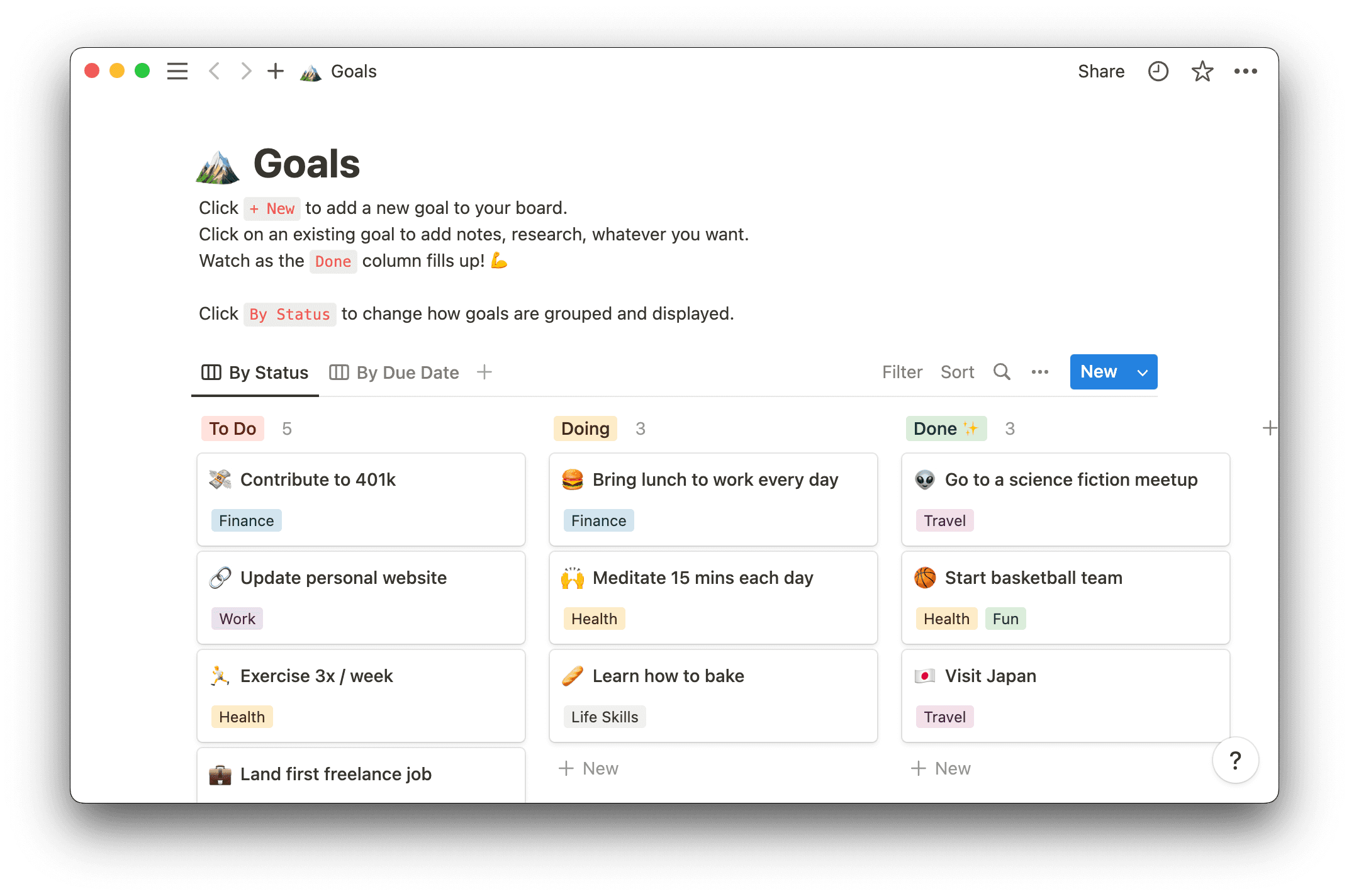Open page options via the top-right ellipsis
This screenshot has height=896, width=1349.
tap(1246, 71)
